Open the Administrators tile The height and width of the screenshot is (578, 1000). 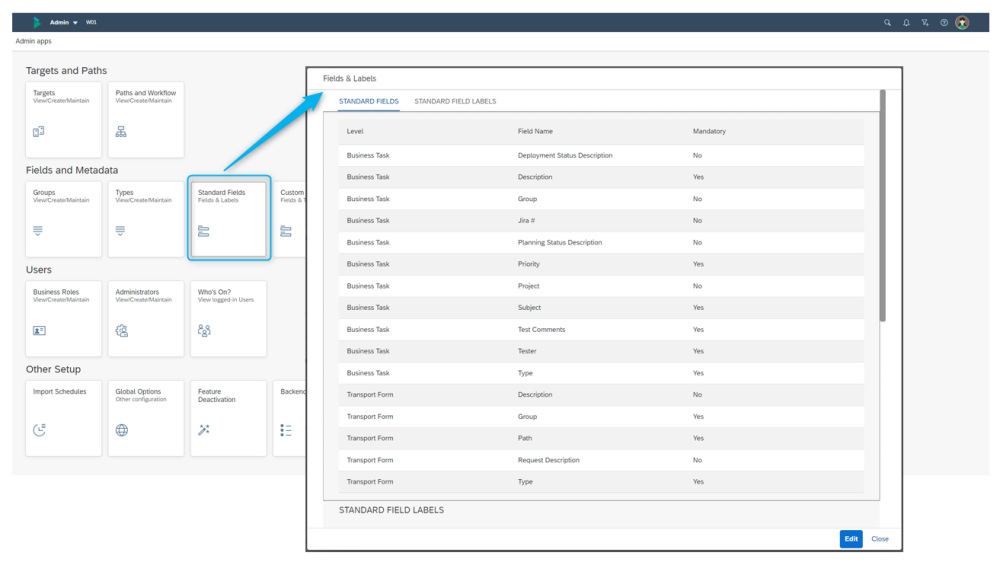[146, 318]
